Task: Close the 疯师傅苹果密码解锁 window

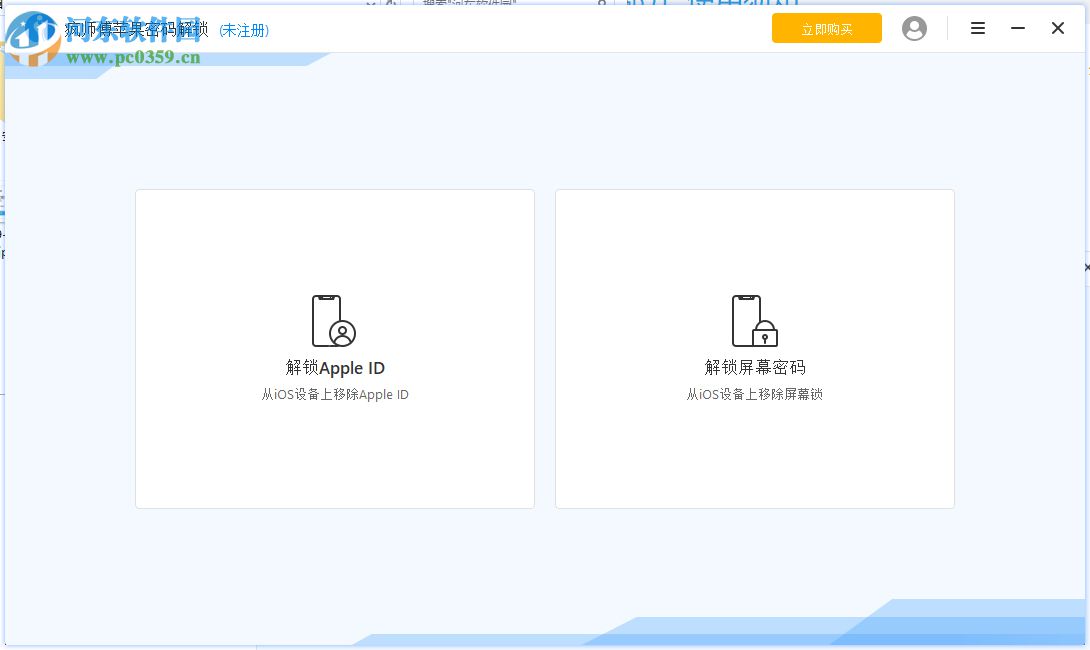Action: click(x=1057, y=28)
